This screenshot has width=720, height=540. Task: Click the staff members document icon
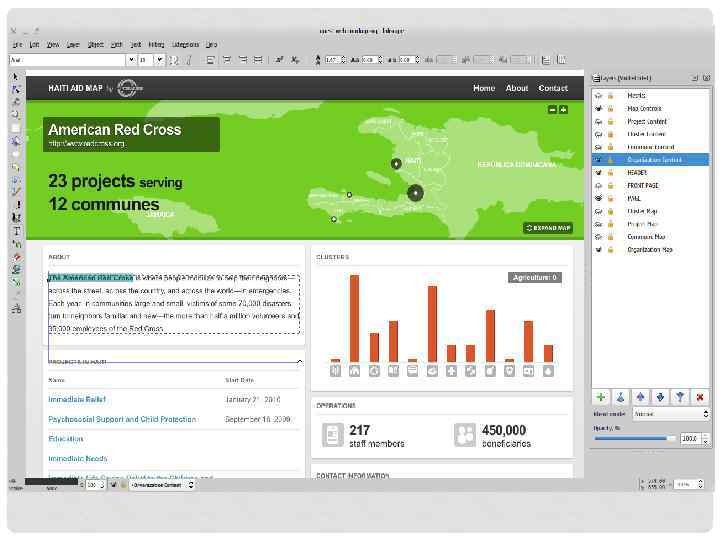click(332, 435)
